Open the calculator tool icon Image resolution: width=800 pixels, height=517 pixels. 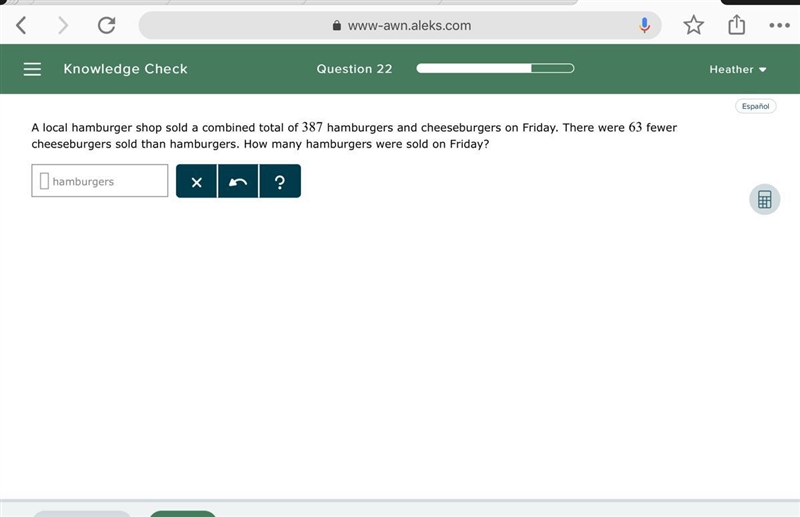[764, 199]
